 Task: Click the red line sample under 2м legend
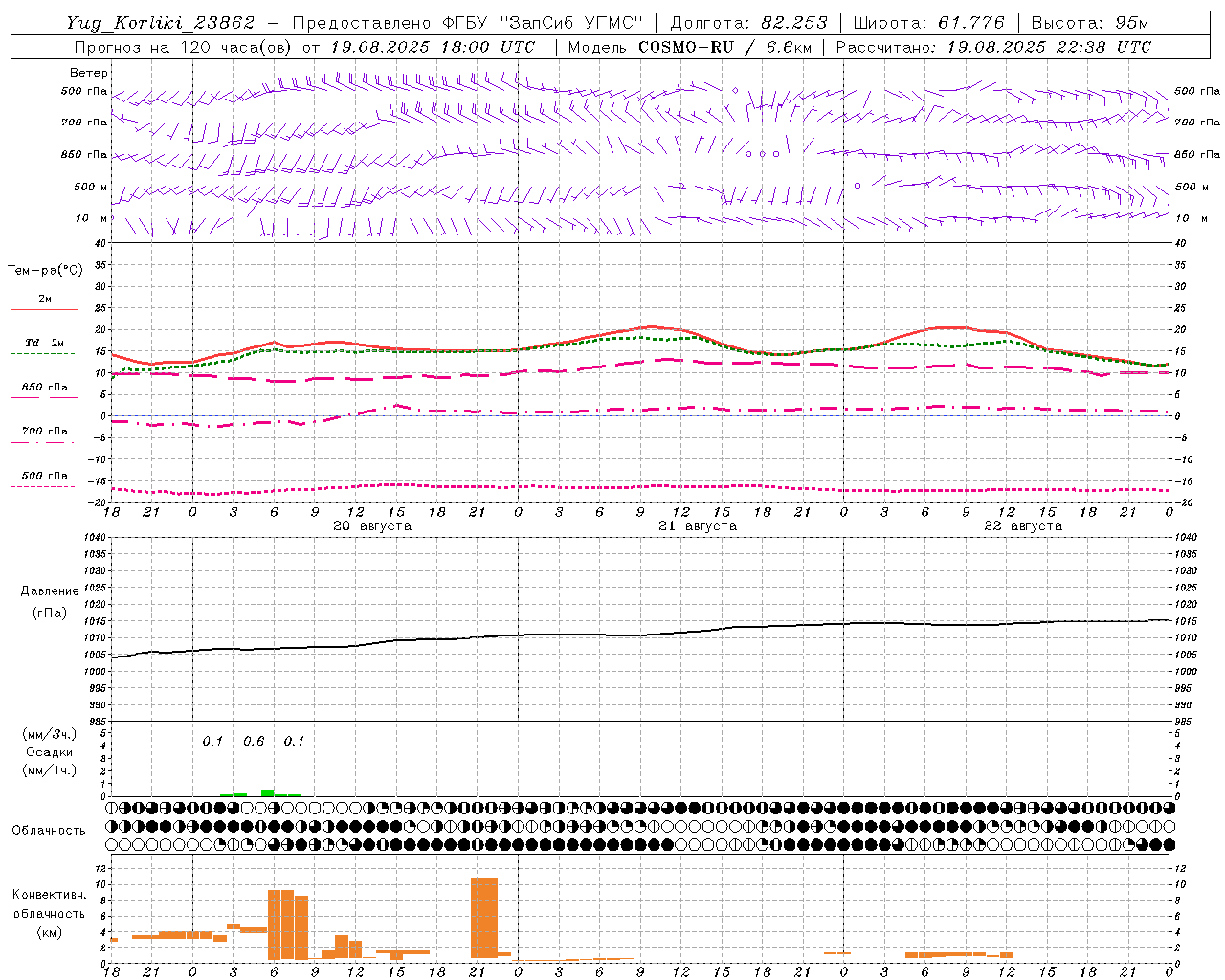[44, 310]
